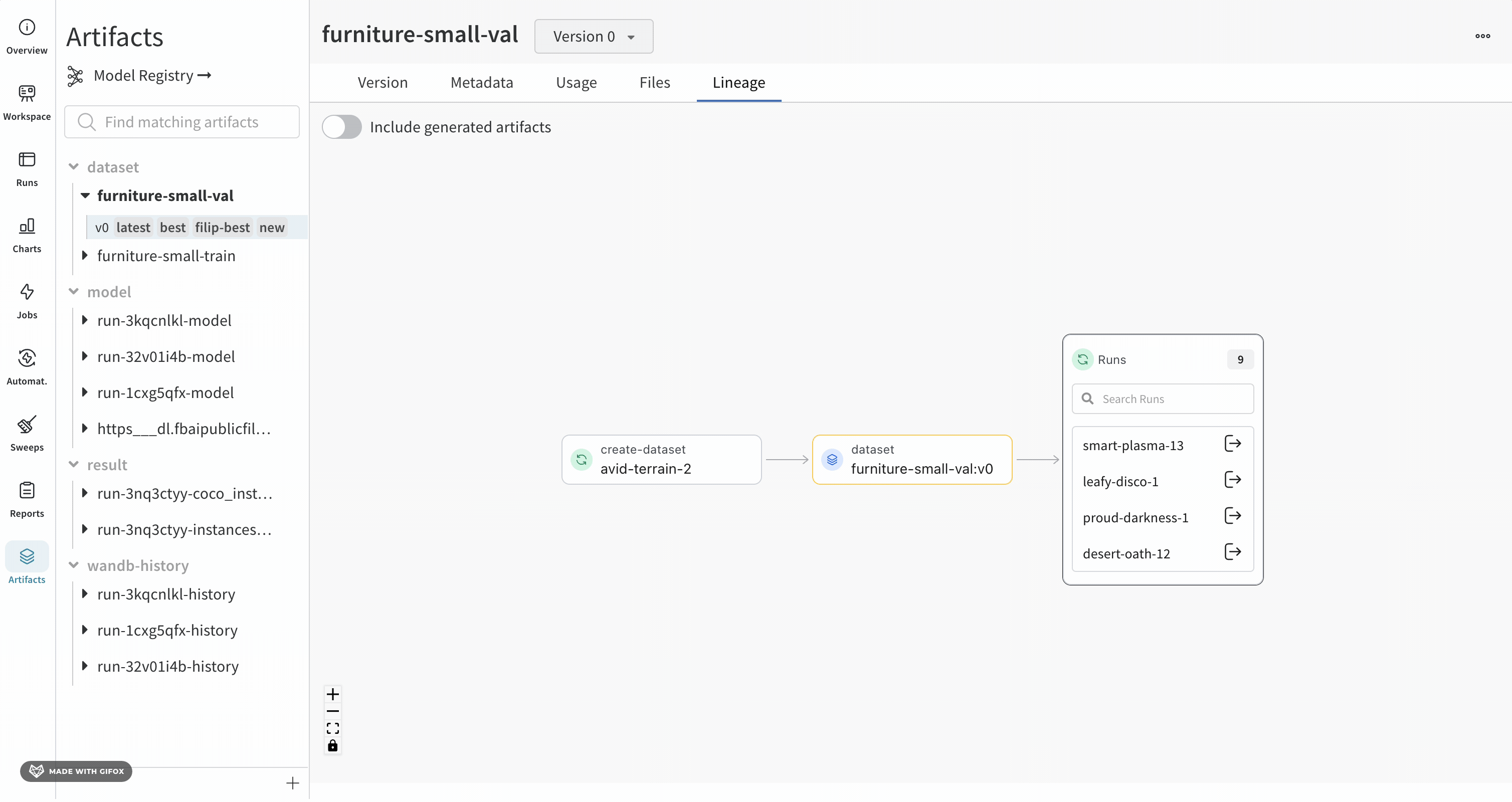Open the Sweeps panel
This screenshot has width=1512, height=802.
coord(27,432)
